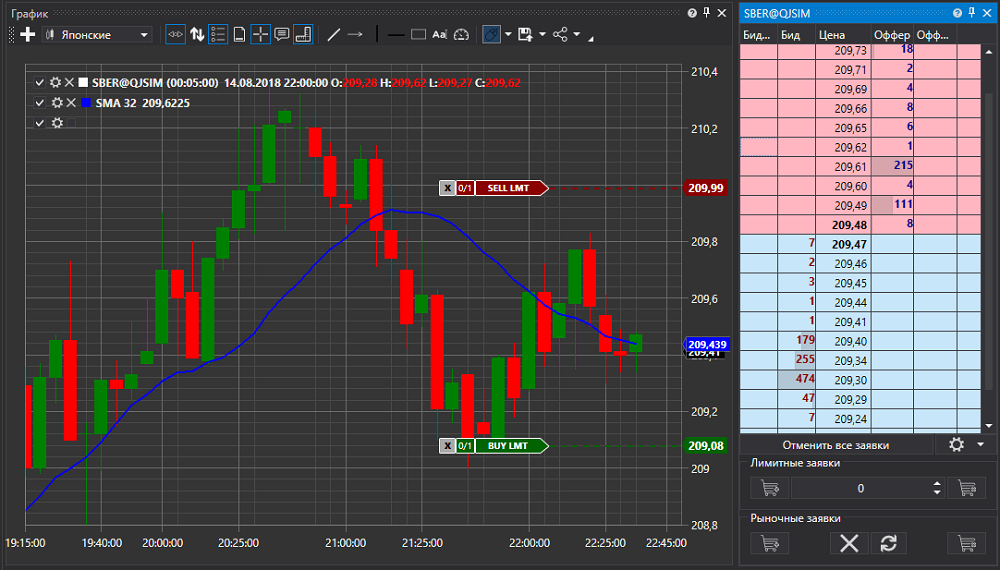
Task: Click the blue SMA 32 color swatch
Action: tap(86, 103)
